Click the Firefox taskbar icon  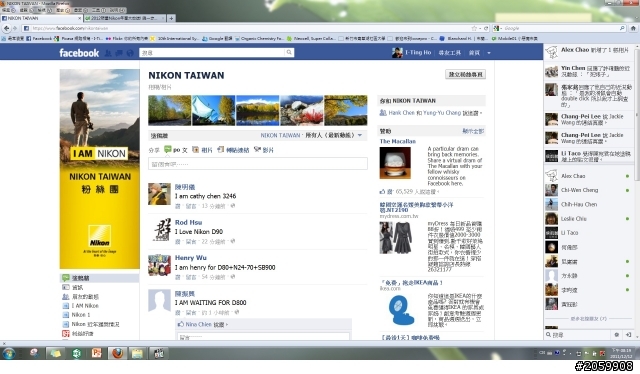pos(117,353)
